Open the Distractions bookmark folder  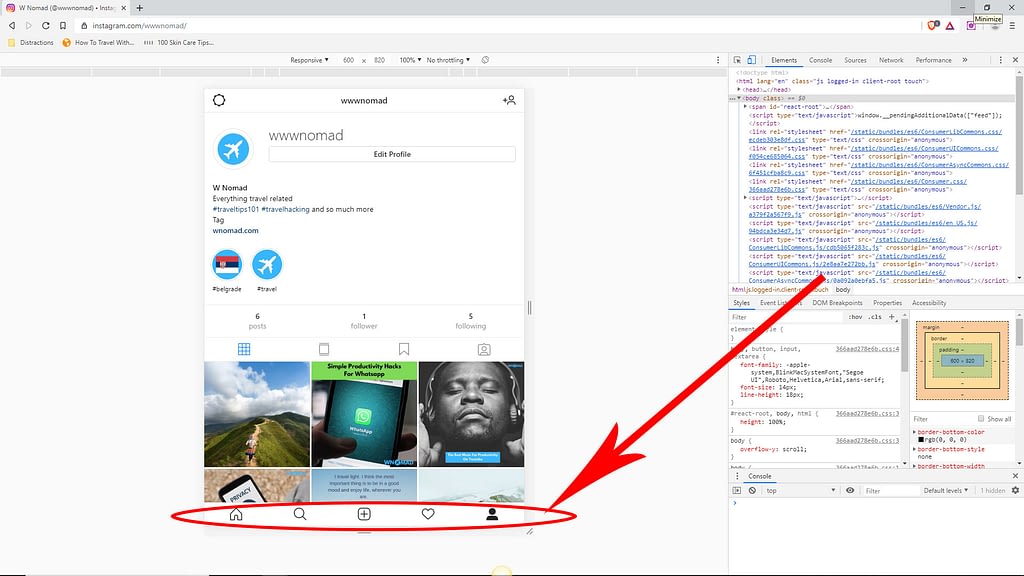click(x=31, y=42)
